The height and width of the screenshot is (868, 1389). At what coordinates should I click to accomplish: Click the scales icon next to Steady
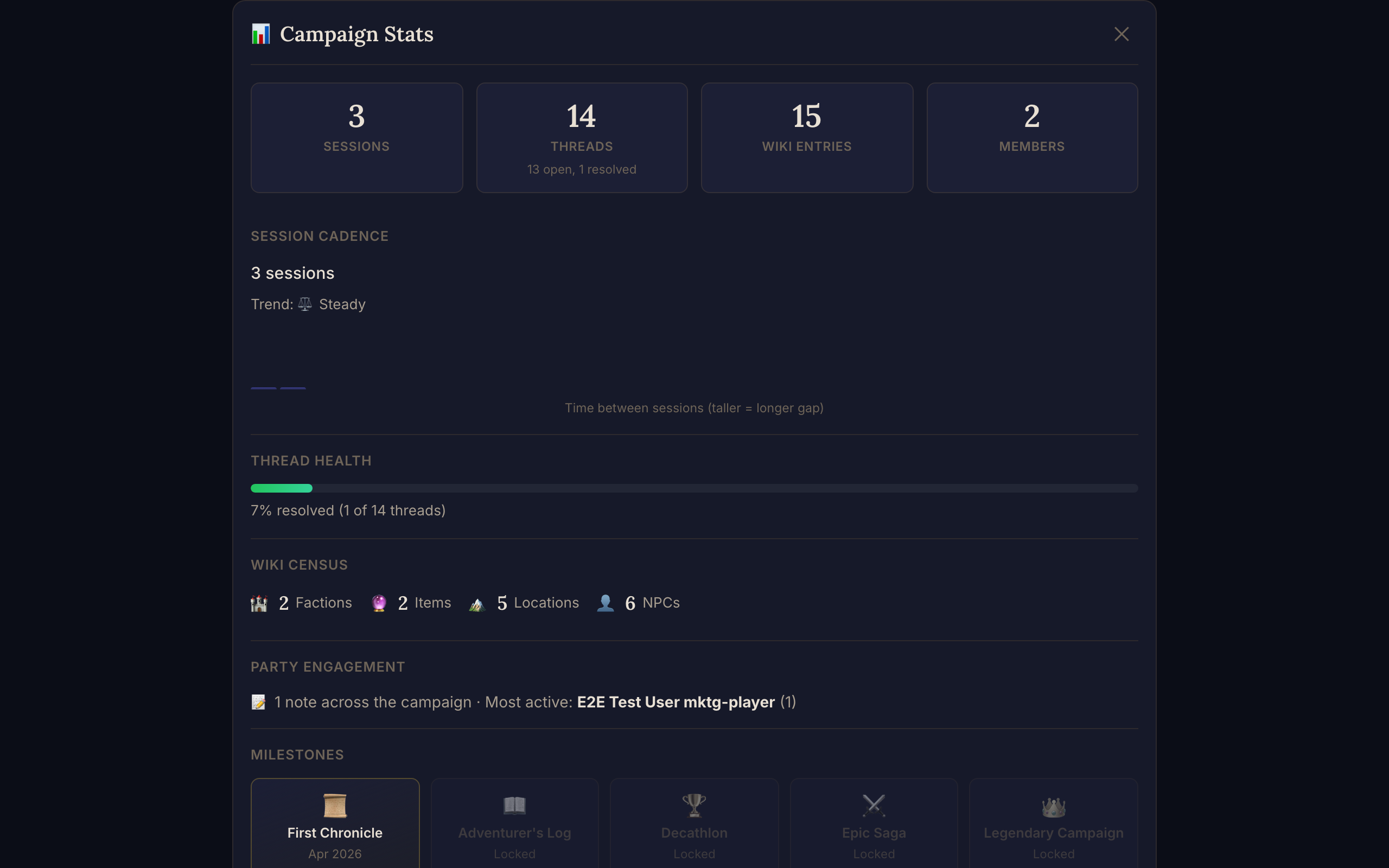[x=305, y=304]
